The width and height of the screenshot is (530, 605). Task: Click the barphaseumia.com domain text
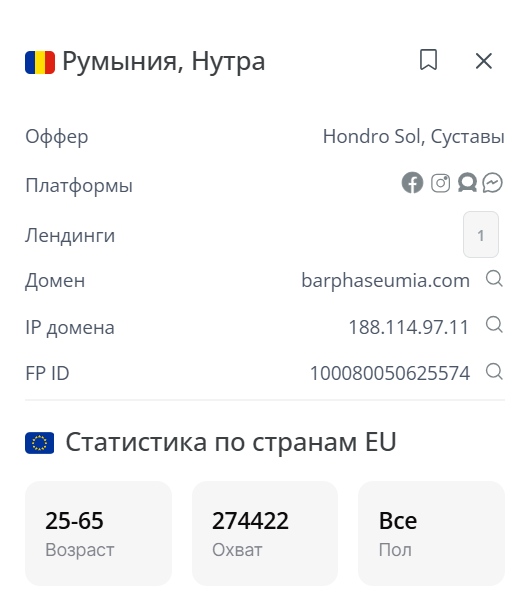pyautogui.click(x=385, y=281)
